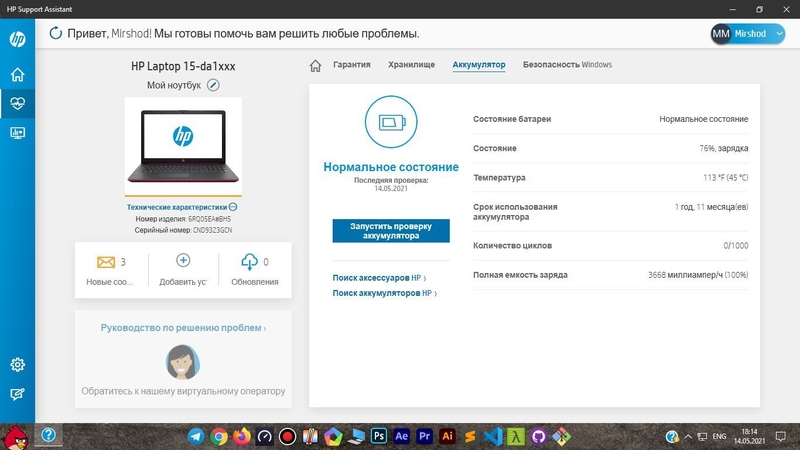
Task: Open Premiere Pro from taskbar
Action: [x=424, y=436]
